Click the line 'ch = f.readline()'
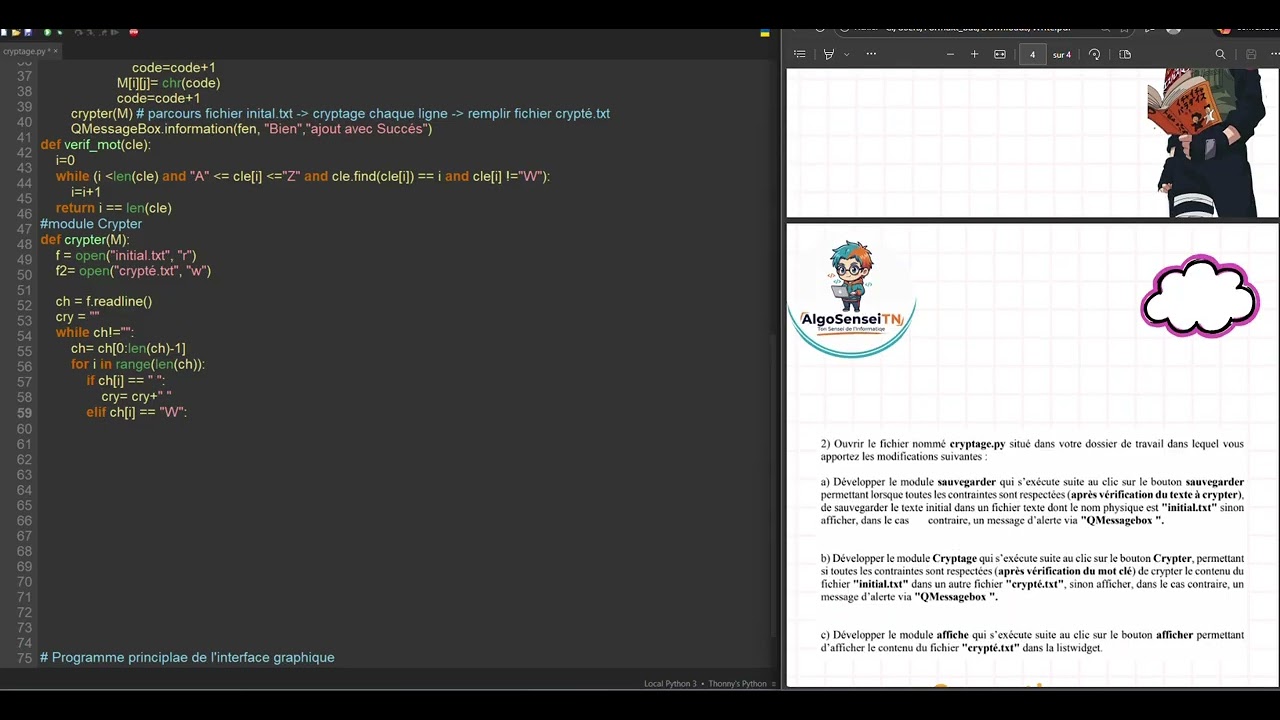This screenshot has height=720, width=1280. click(x=104, y=301)
